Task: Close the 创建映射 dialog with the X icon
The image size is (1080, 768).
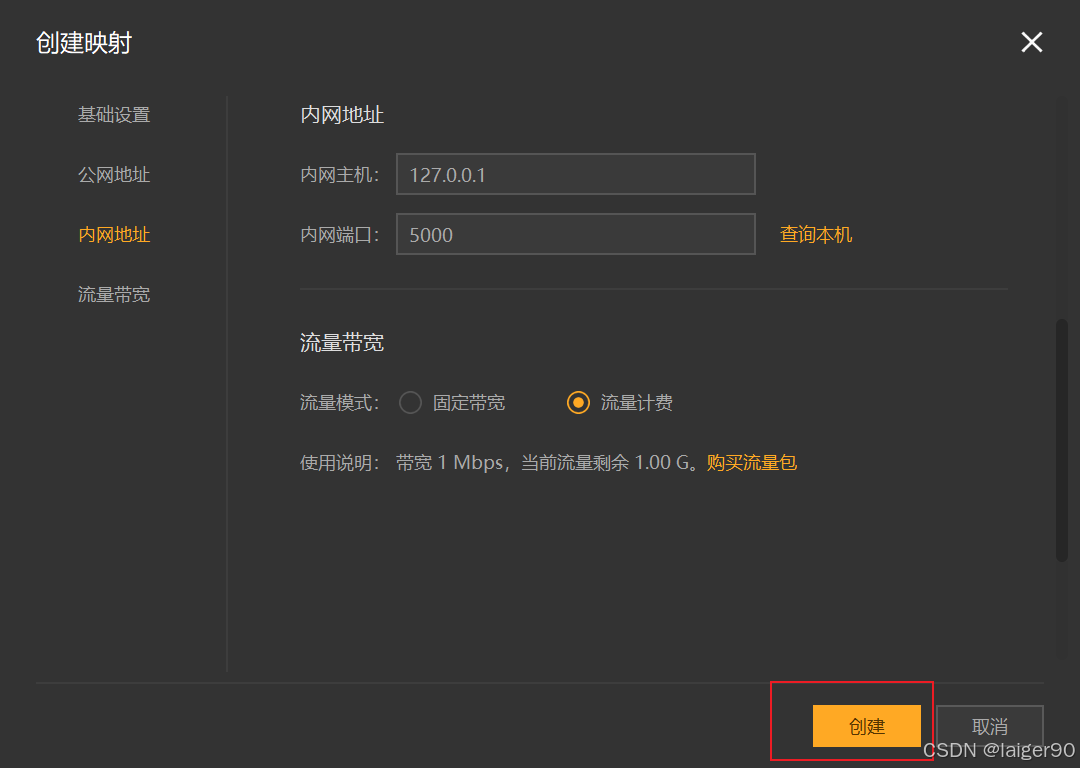Action: (x=1031, y=42)
